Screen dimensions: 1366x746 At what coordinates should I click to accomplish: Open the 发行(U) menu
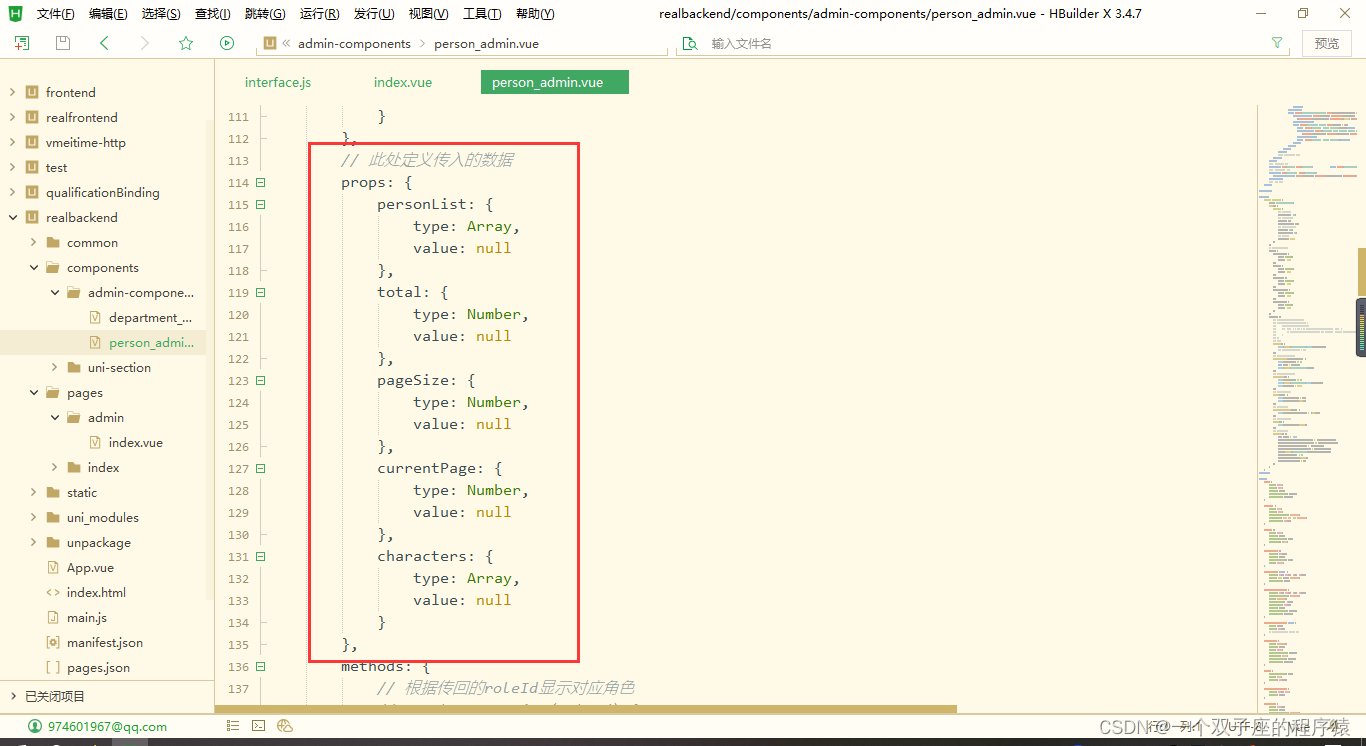click(374, 14)
